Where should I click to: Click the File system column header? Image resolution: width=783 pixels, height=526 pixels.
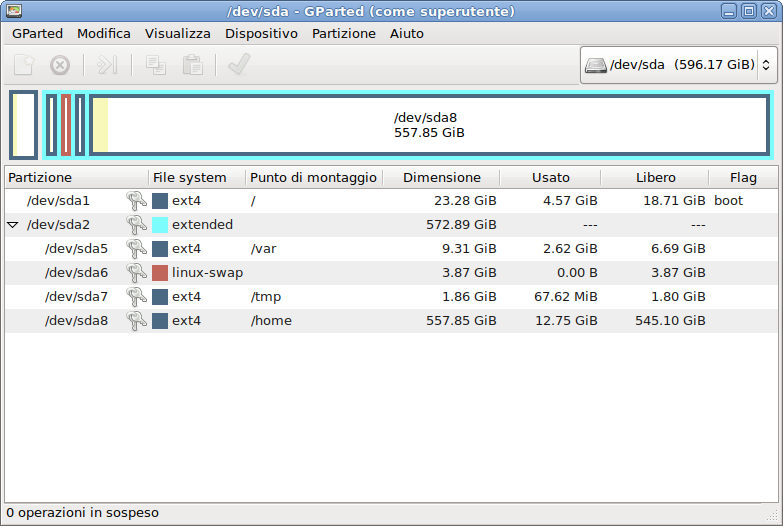197,178
